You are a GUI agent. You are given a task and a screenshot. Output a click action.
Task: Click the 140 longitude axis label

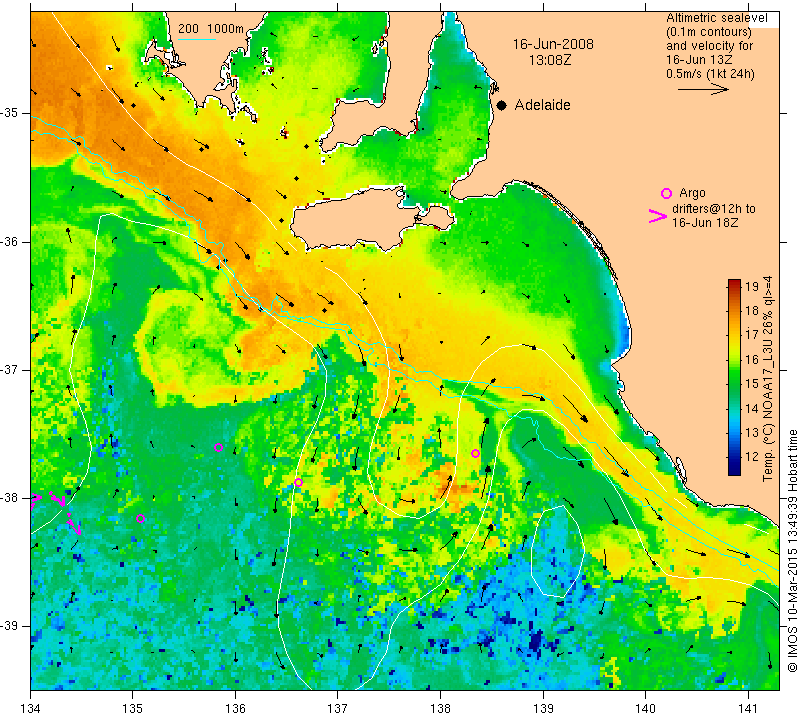coord(645,709)
